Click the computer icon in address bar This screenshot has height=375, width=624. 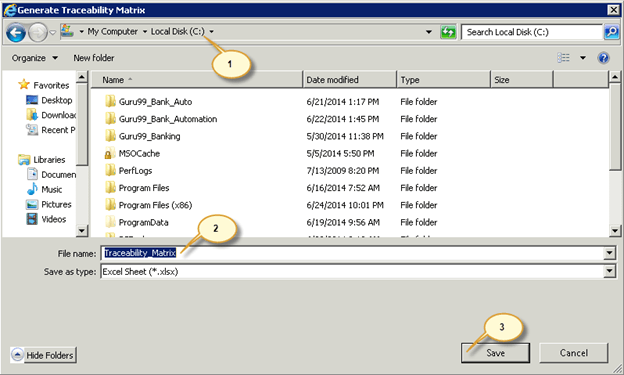coord(67,31)
